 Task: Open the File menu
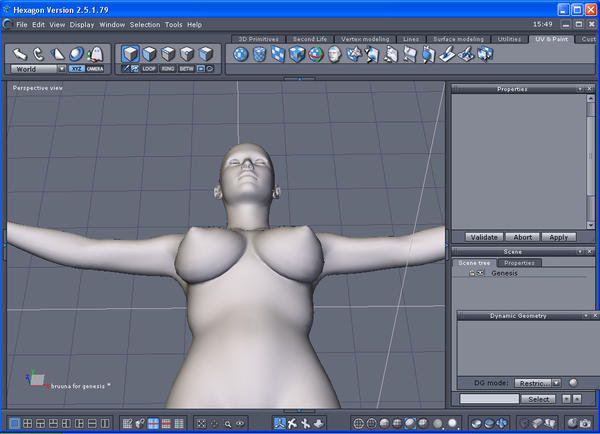(22, 24)
